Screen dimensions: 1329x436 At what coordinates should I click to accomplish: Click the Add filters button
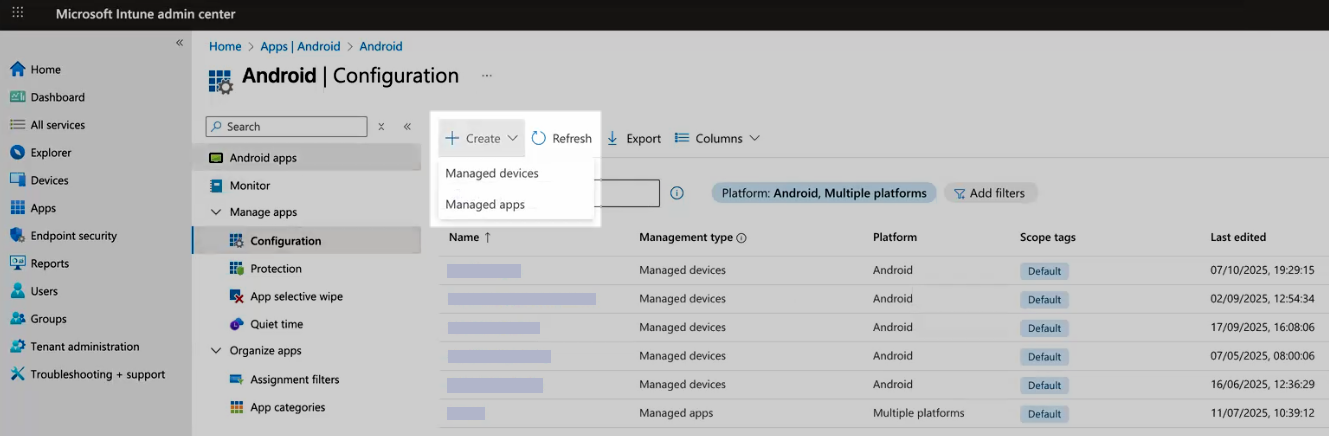(x=990, y=193)
